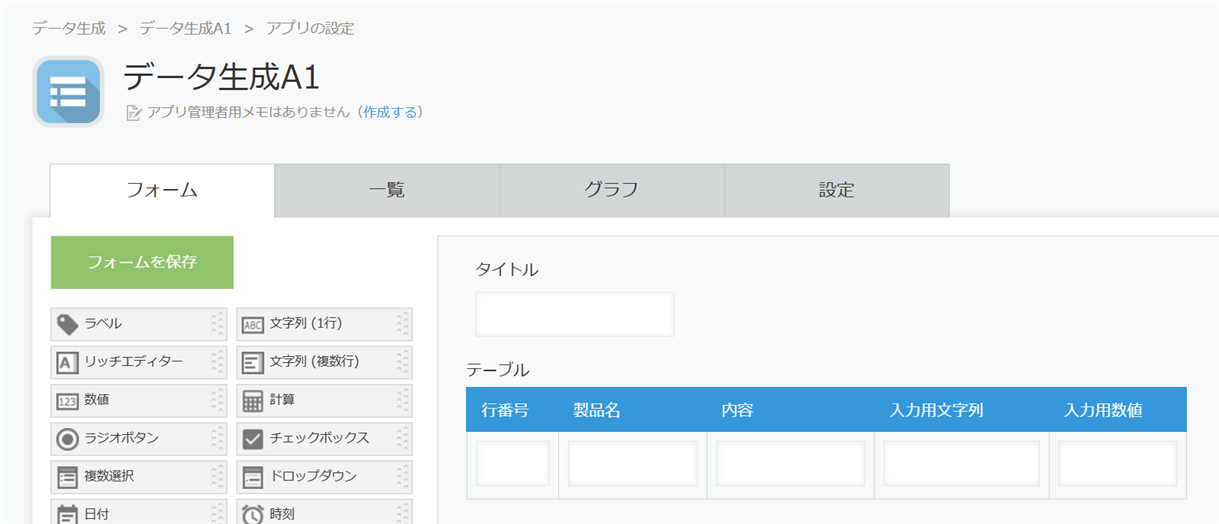Select the 複数選択 field icon
The image size is (1219, 524).
(67, 476)
